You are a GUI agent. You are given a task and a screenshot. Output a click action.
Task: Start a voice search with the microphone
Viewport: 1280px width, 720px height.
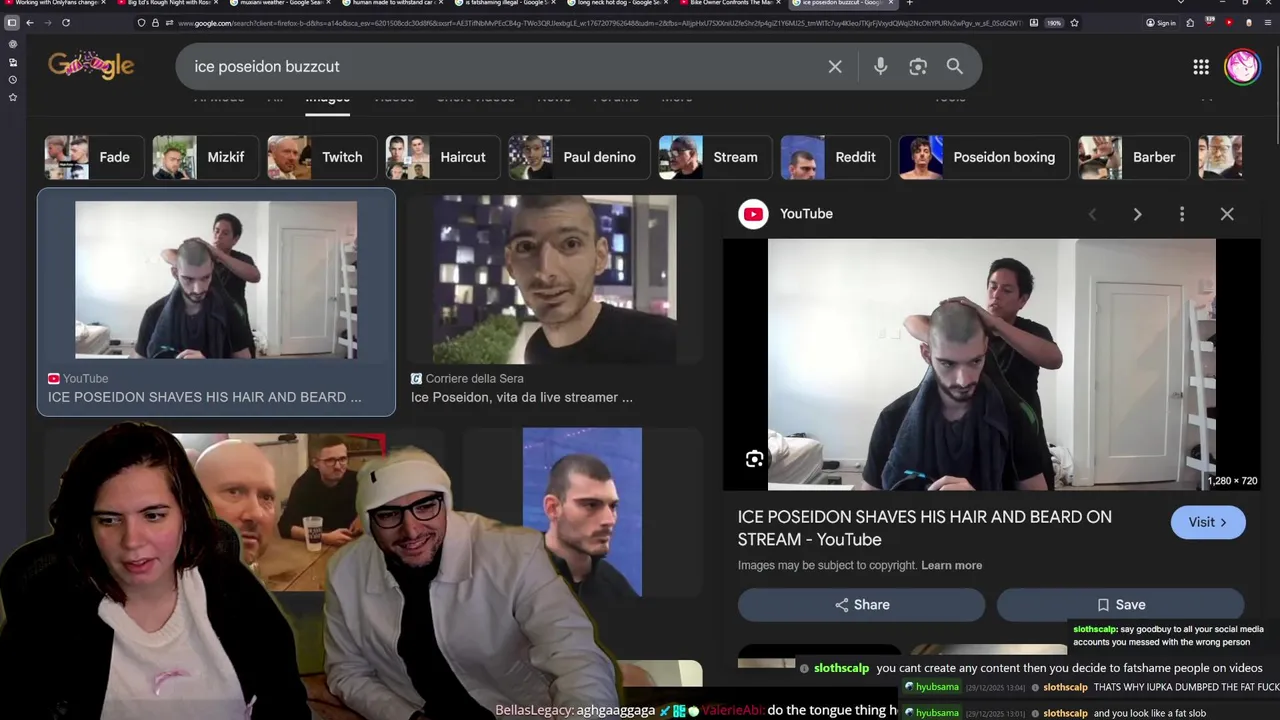click(x=880, y=66)
